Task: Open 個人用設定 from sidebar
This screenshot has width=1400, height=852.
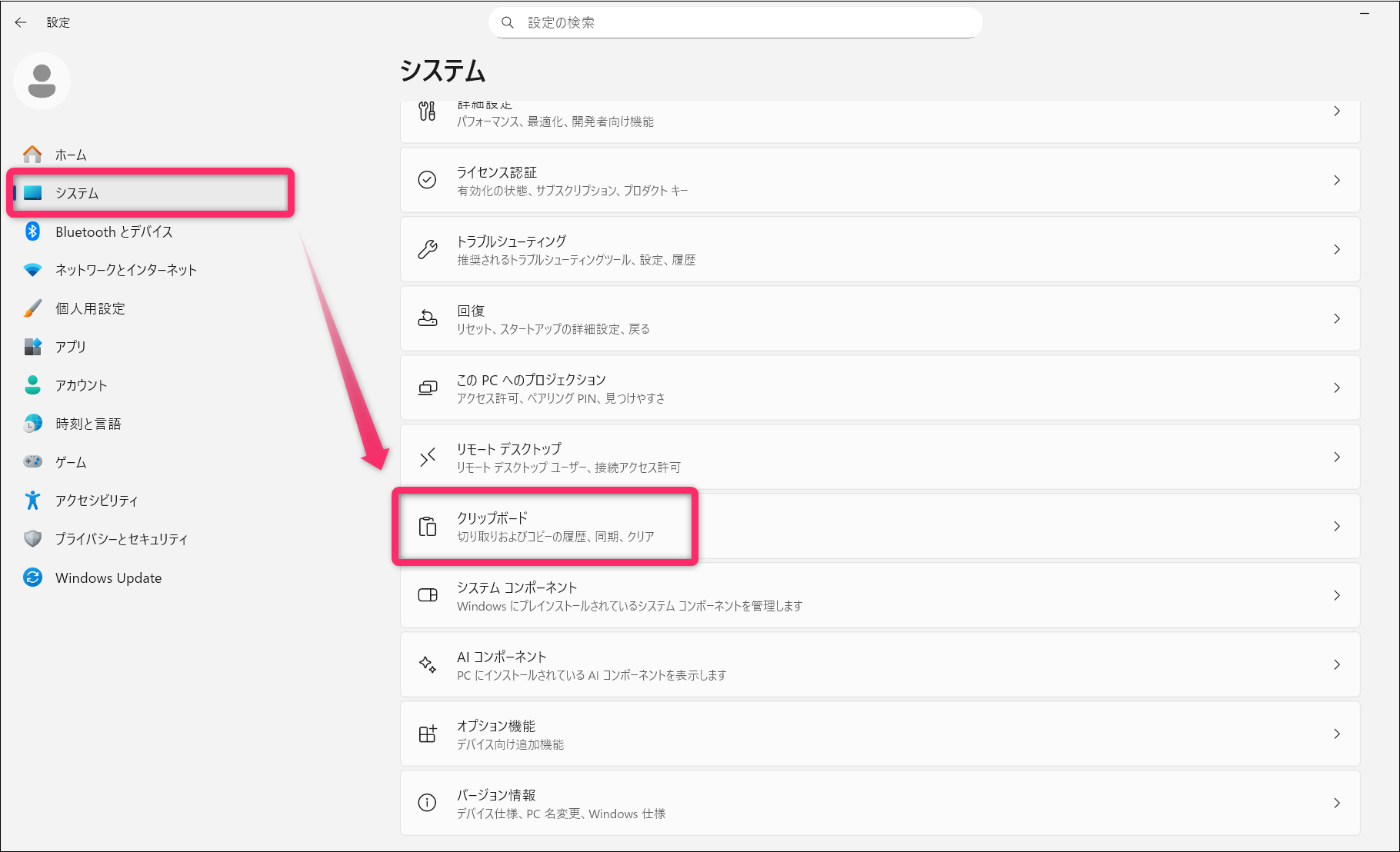Action: tap(90, 308)
